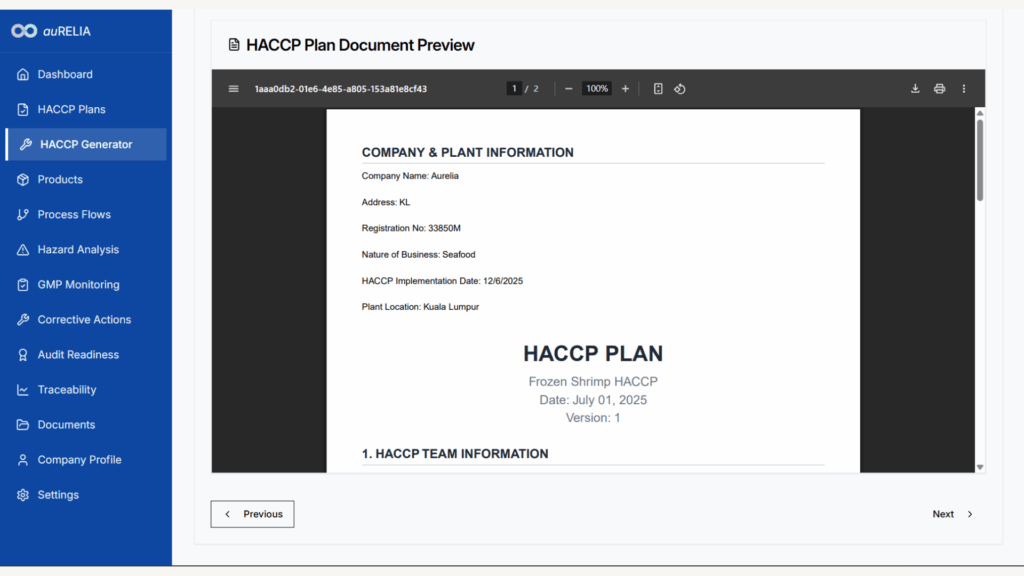Open the Dashboard page
The height and width of the screenshot is (576, 1024).
click(x=65, y=74)
